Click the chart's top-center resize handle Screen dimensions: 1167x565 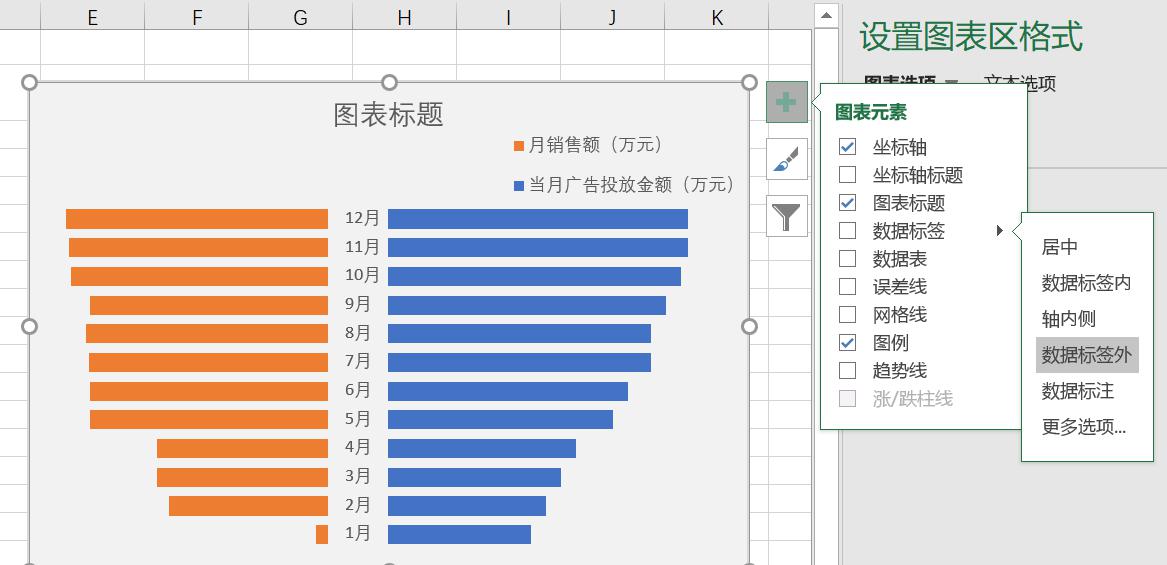pyautogui.click(x=389, y=83)
